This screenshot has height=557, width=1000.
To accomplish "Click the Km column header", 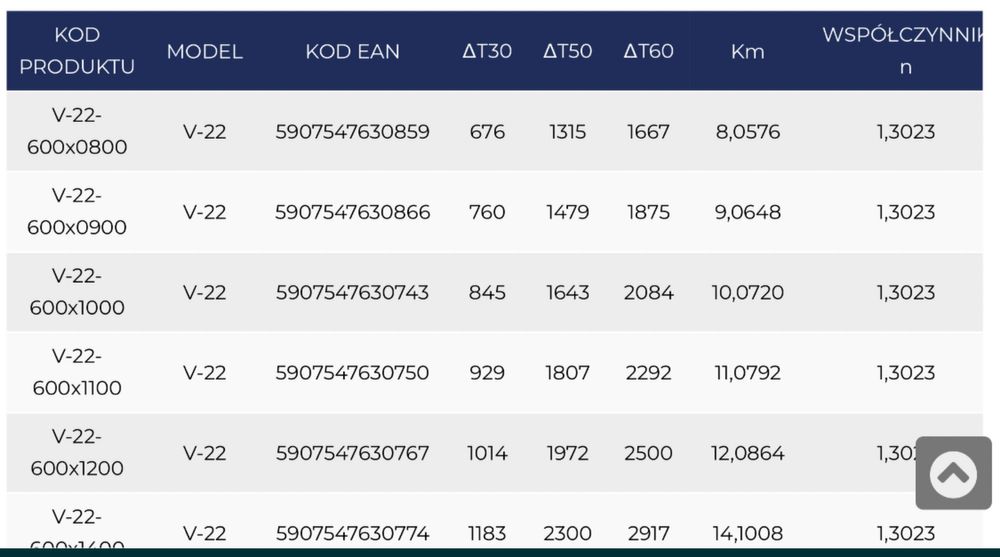I will tap(747, 52).
